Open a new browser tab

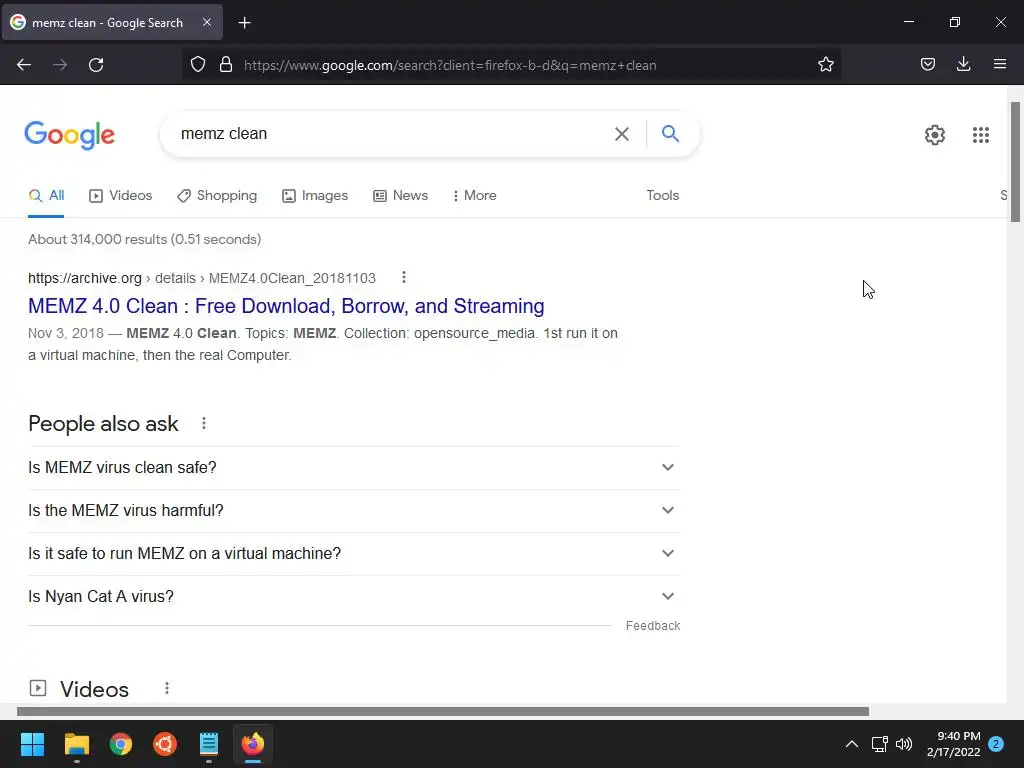(x=244, y=23)
